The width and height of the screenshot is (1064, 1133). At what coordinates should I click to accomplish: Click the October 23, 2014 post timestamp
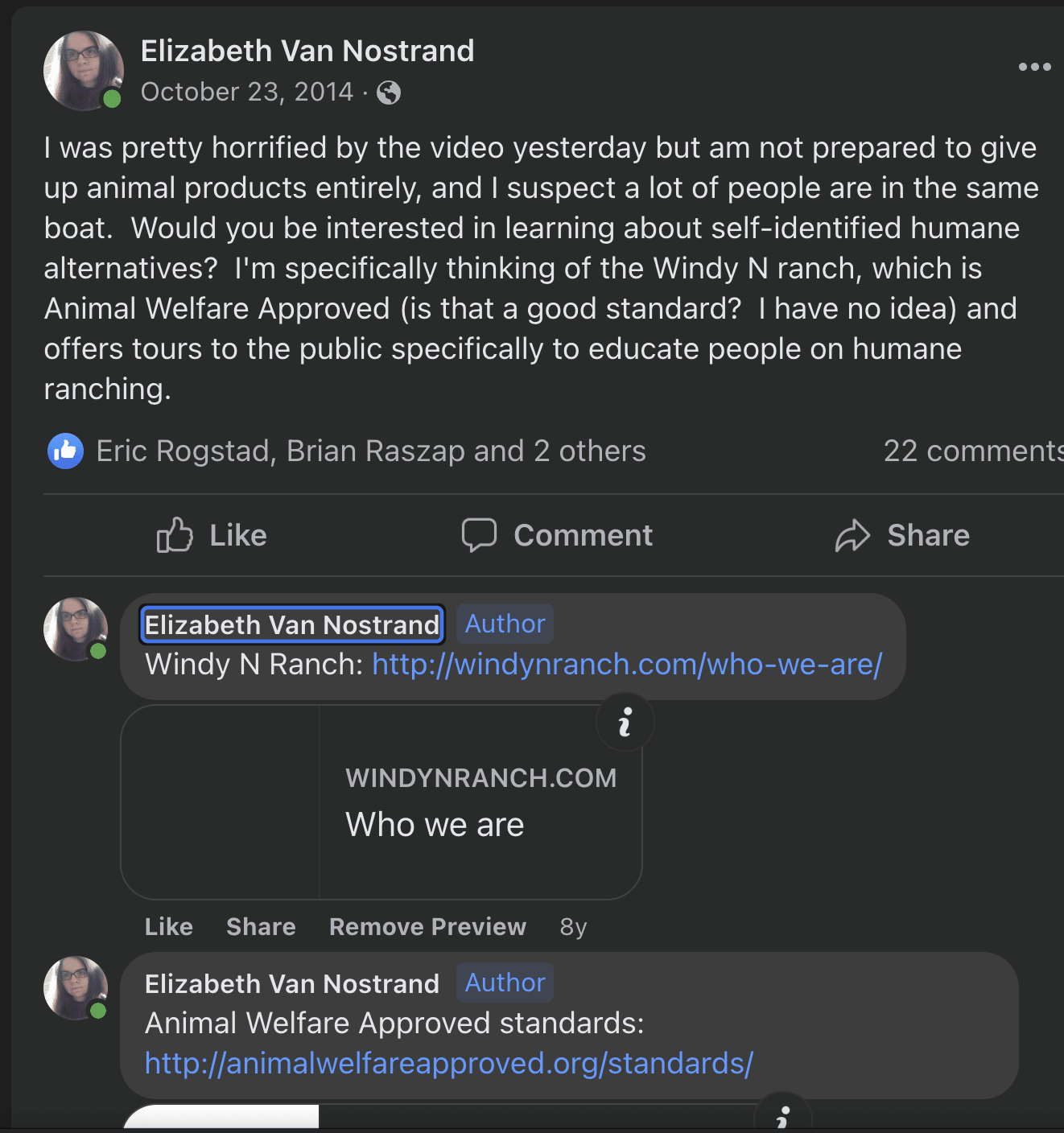[x=246, y=93]
